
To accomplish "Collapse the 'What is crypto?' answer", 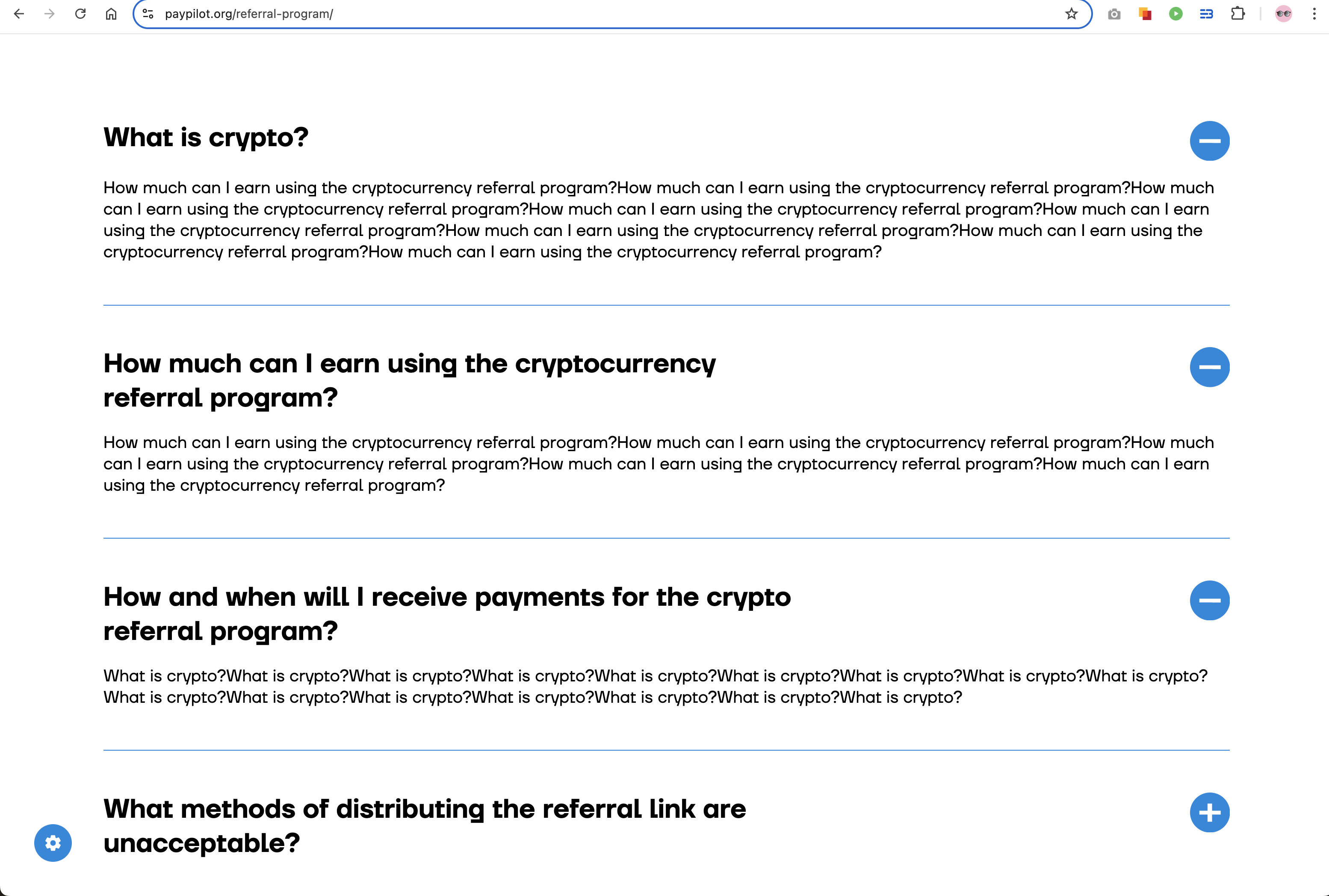I will 1210,141.
